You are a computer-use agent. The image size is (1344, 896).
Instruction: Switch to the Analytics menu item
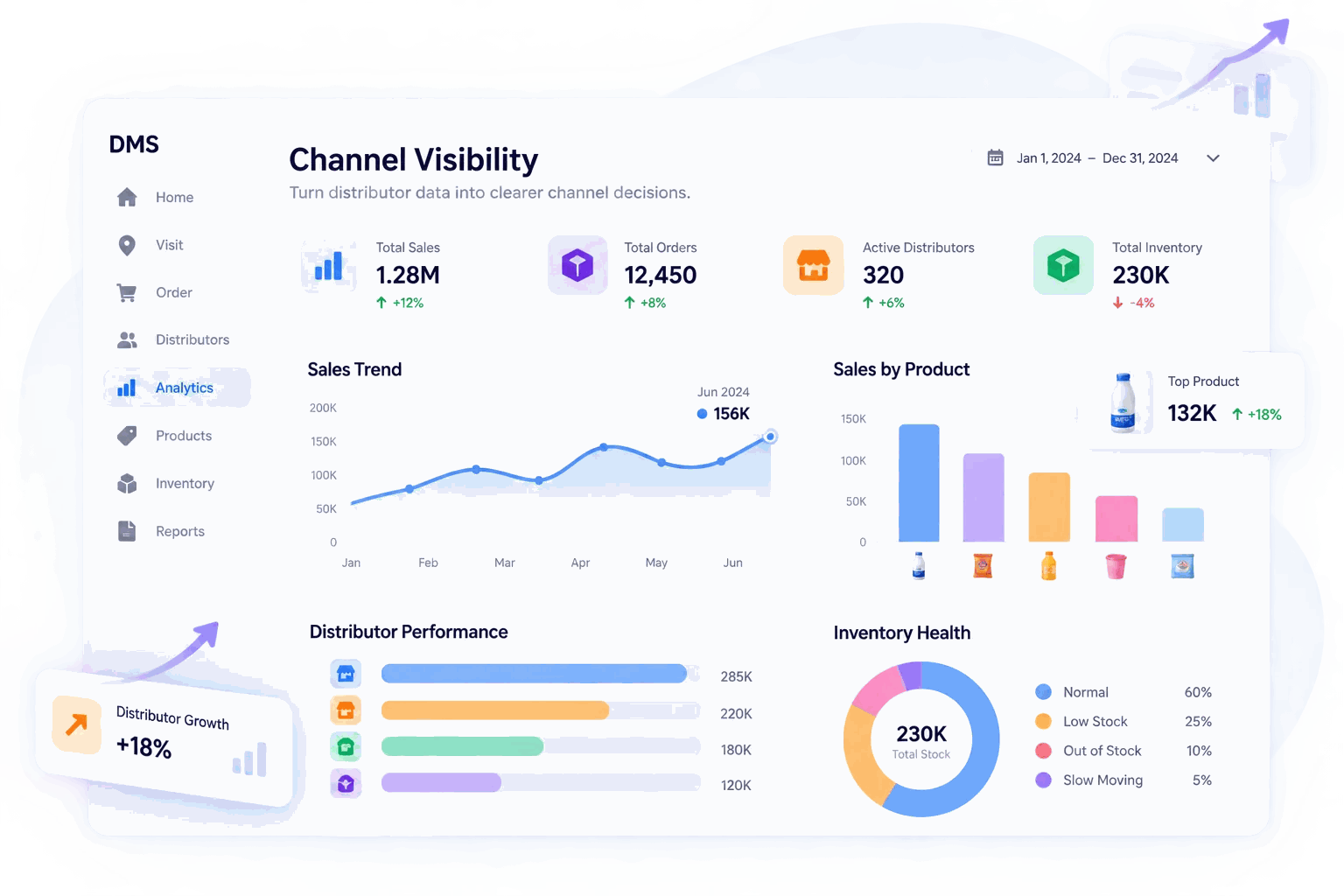click(x=178, y=388)
